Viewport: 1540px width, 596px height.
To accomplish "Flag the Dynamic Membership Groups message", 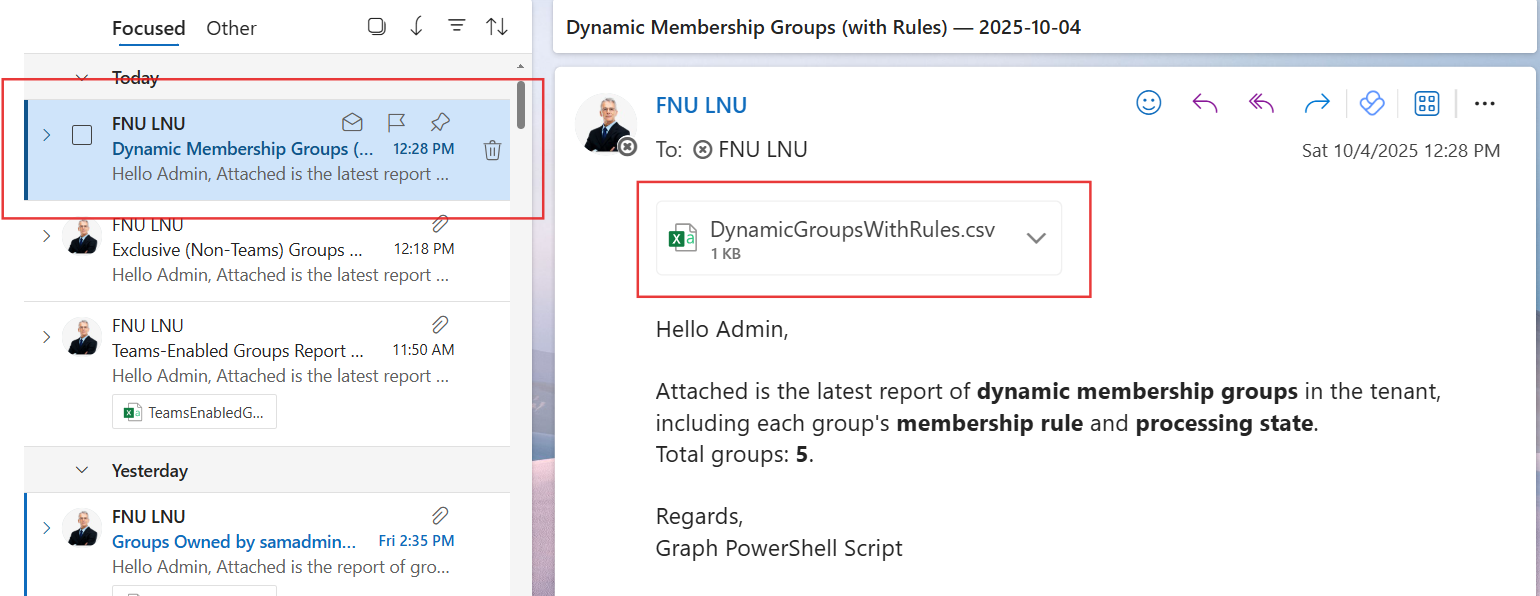I will tap(396, 123).
